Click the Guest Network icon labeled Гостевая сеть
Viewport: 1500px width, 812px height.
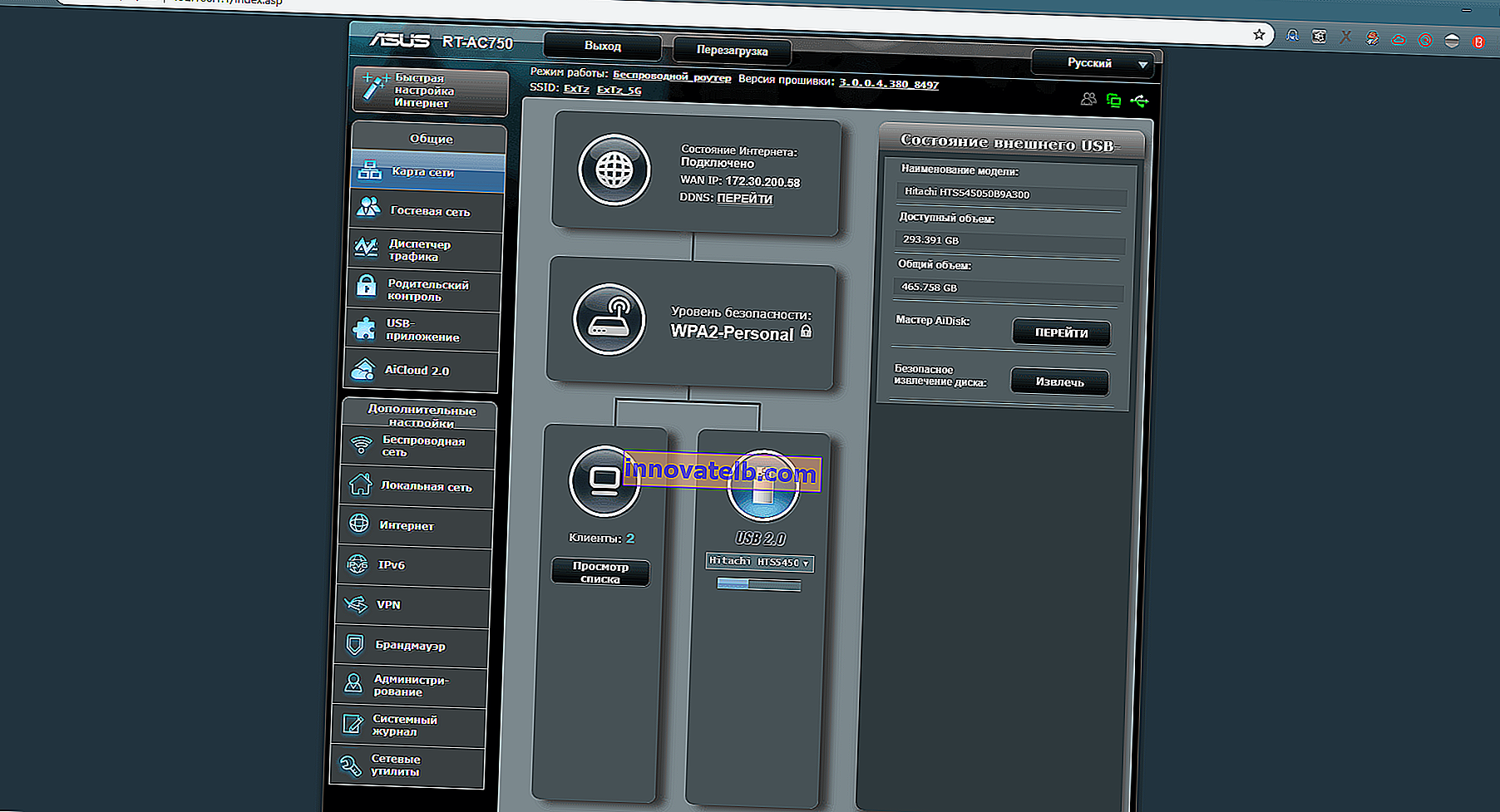[x=368, y=208]
